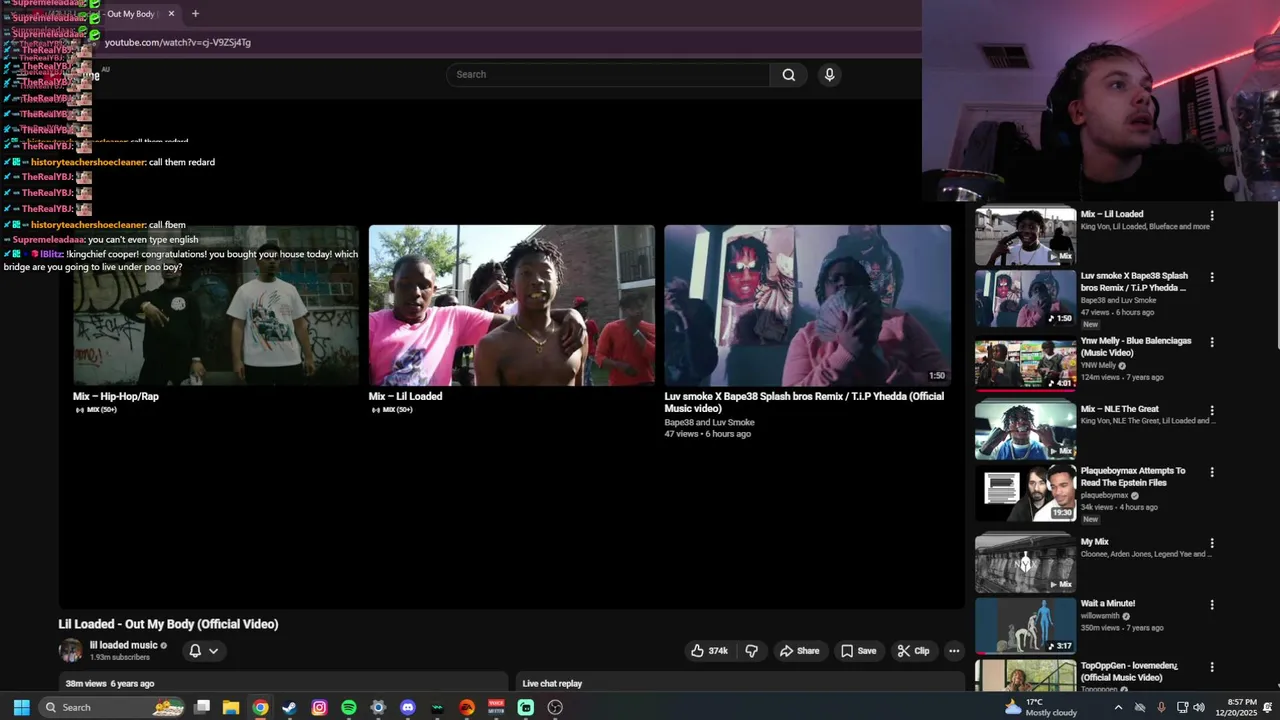Like the video with 374k likes

tap(709, 651)
